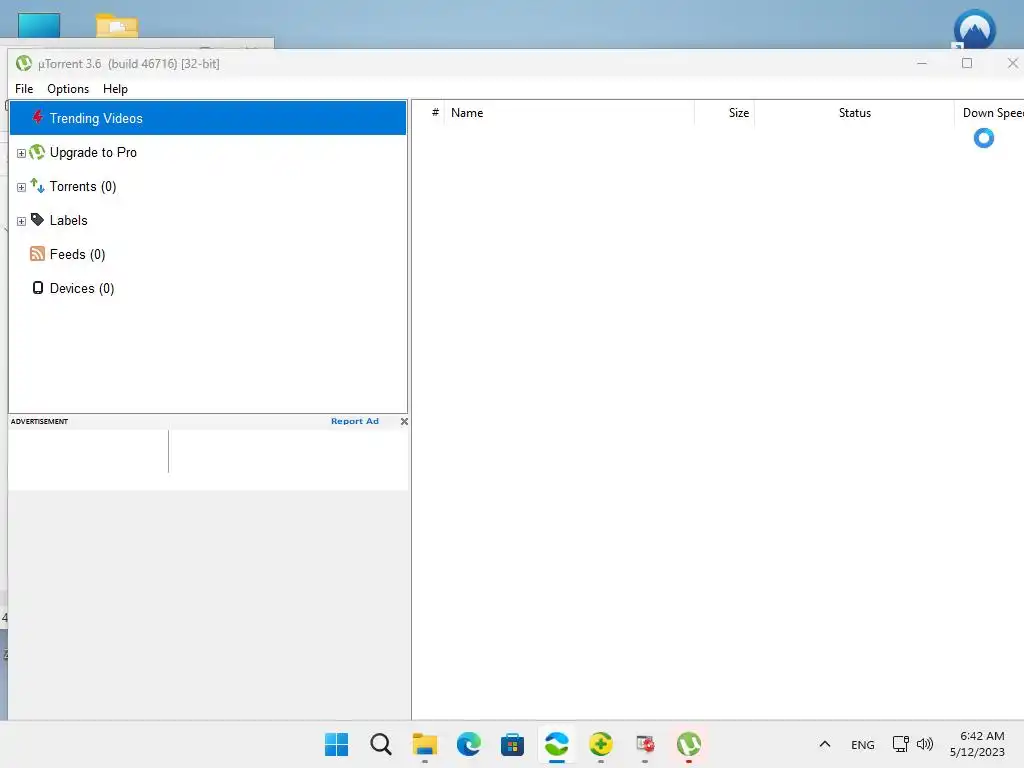Open Microsoft Store from taskbar
The image size is (1024, 768).
pyautogui.click(x=513, y=744)
